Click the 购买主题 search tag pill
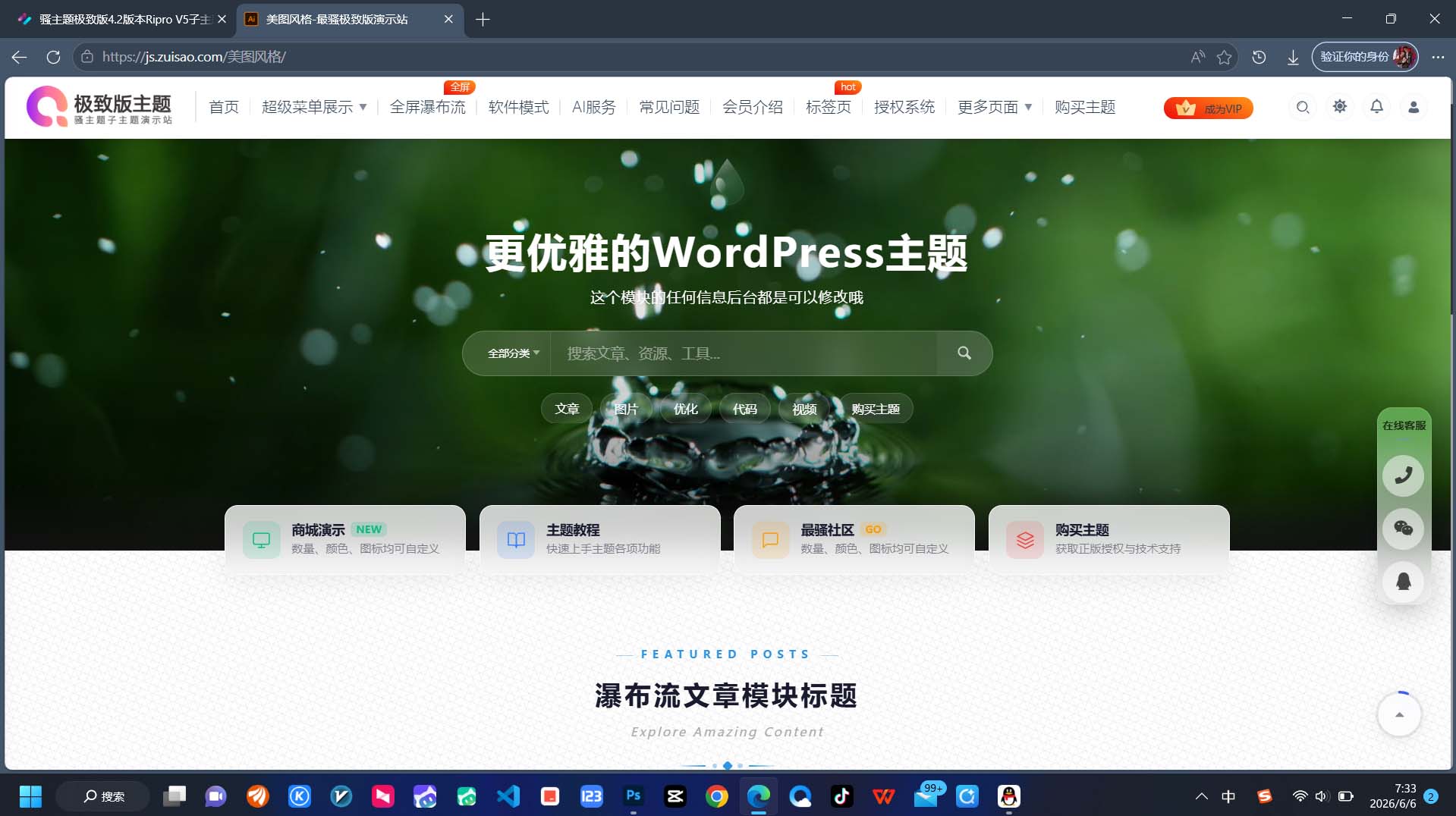 coord(876,409)
